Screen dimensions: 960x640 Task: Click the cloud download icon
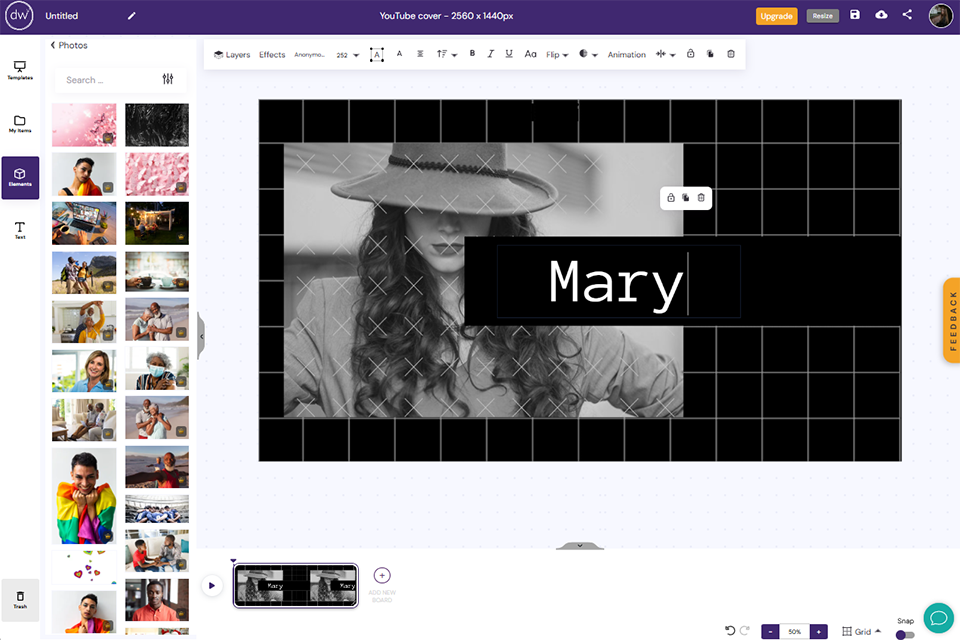881,15
